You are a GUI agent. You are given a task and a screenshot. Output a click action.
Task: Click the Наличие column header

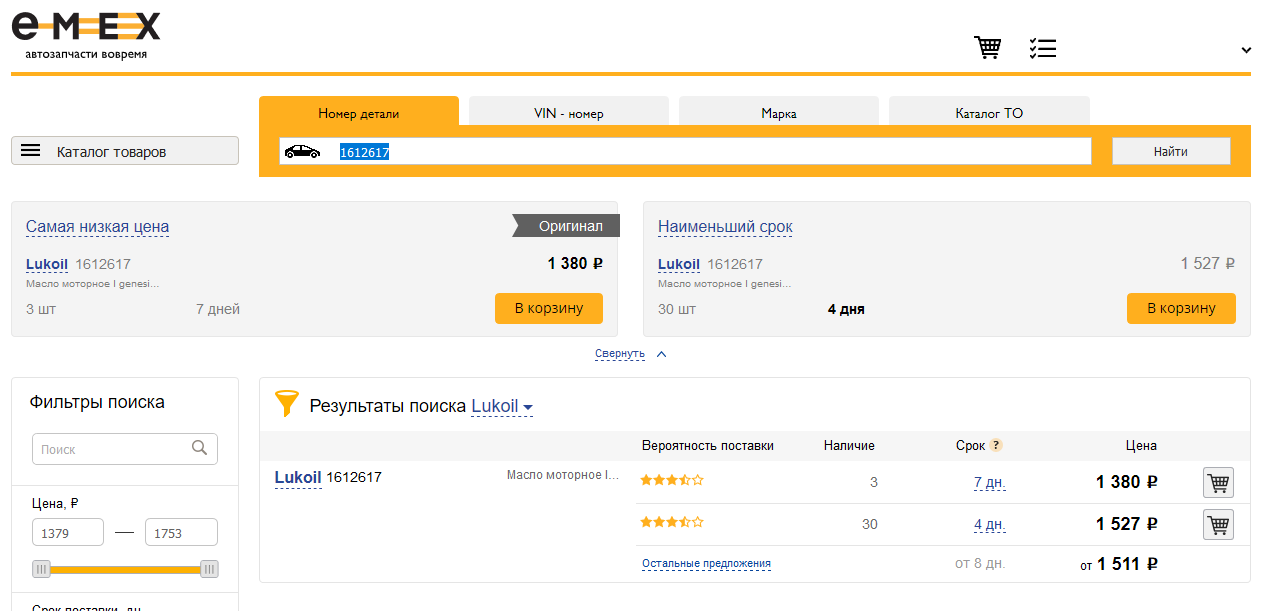849,446
